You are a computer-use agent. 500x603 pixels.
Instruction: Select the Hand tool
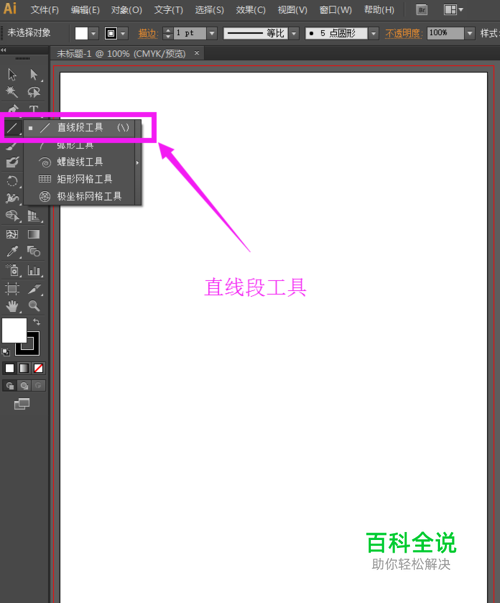pyautogui.click(x=12, y=306)
